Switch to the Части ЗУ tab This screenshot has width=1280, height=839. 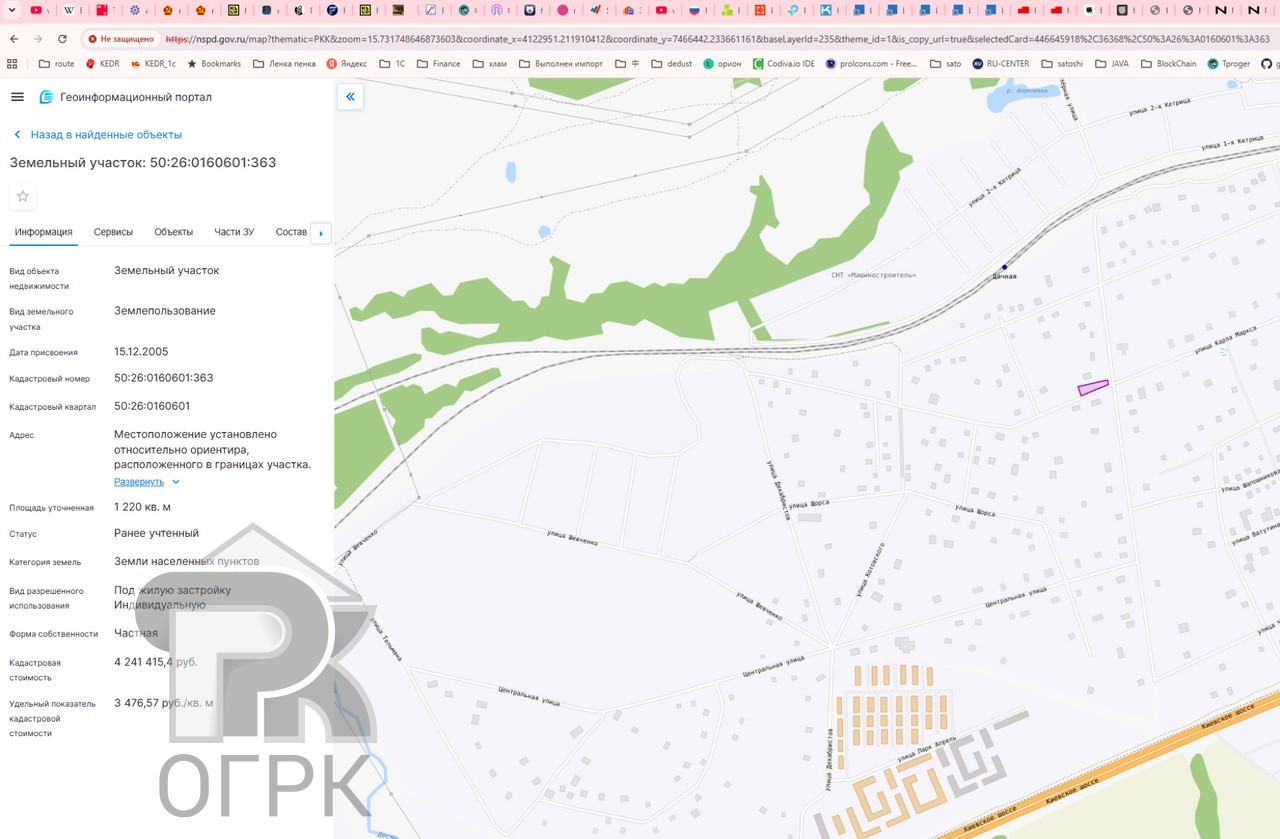click(234, 232)
